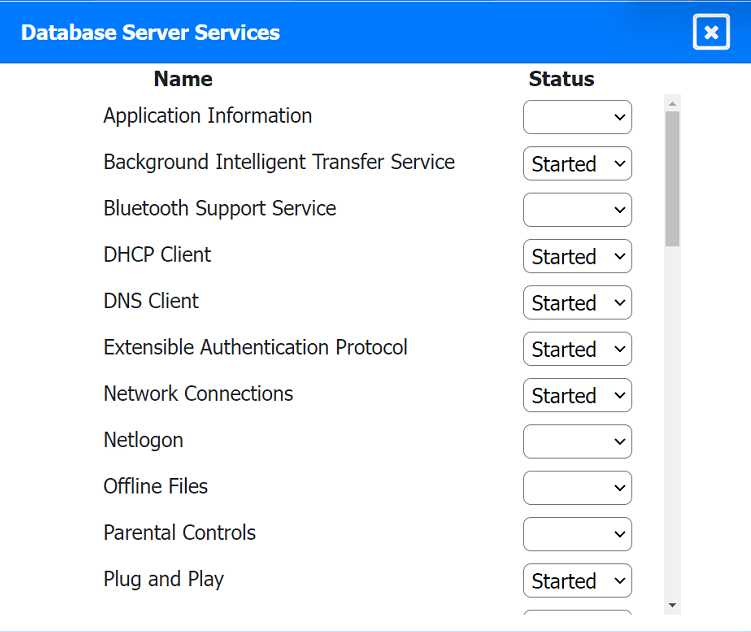751x632 pixels.
Task: Click the scrollbar up arrow
Action: [x=672, y=103]
